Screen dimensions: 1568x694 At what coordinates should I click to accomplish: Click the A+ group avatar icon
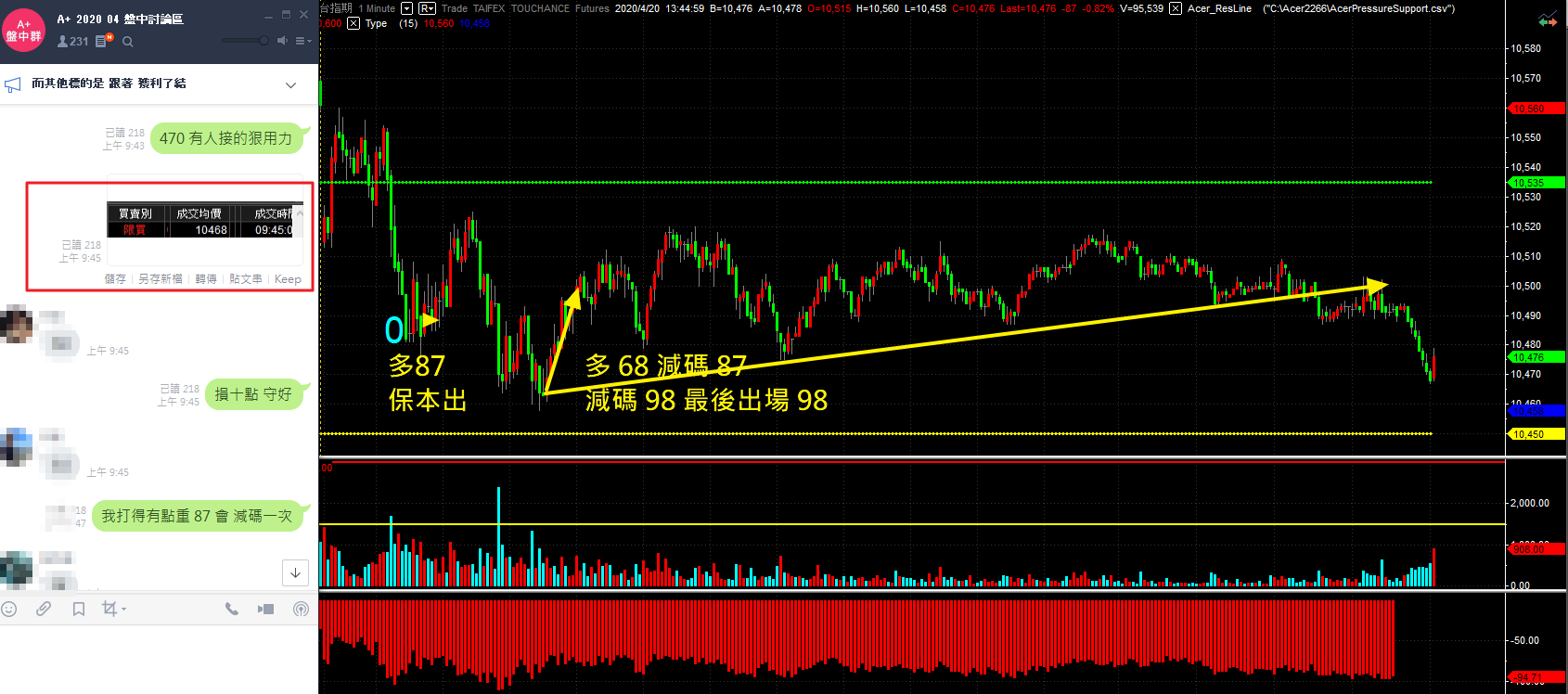tap(24, 30)
